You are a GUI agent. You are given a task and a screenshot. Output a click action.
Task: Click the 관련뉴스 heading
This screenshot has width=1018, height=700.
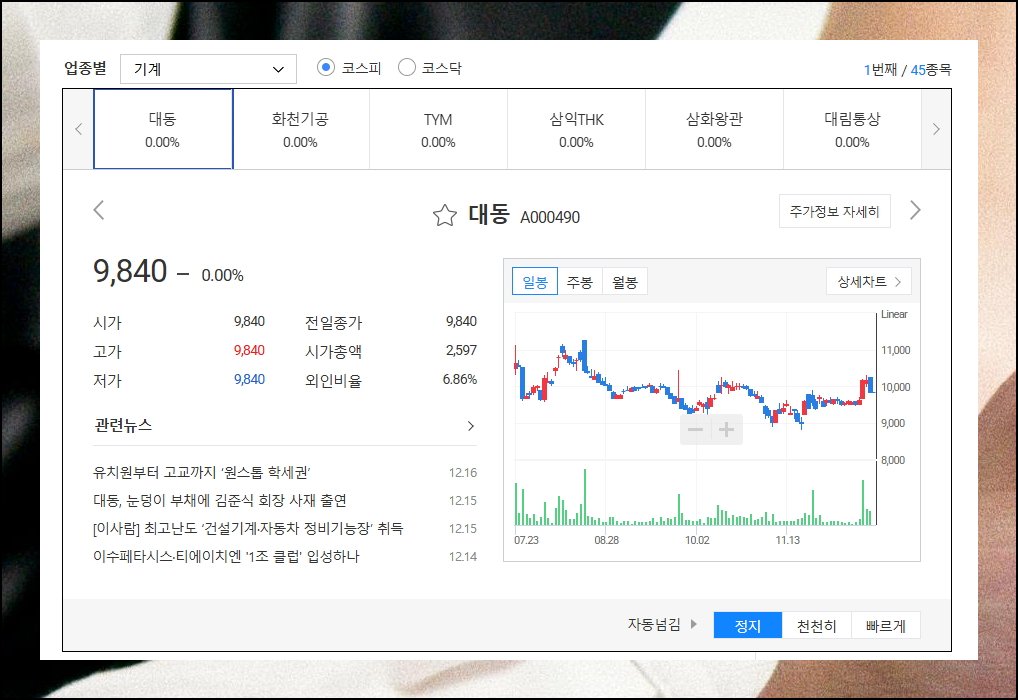point(123,425)
